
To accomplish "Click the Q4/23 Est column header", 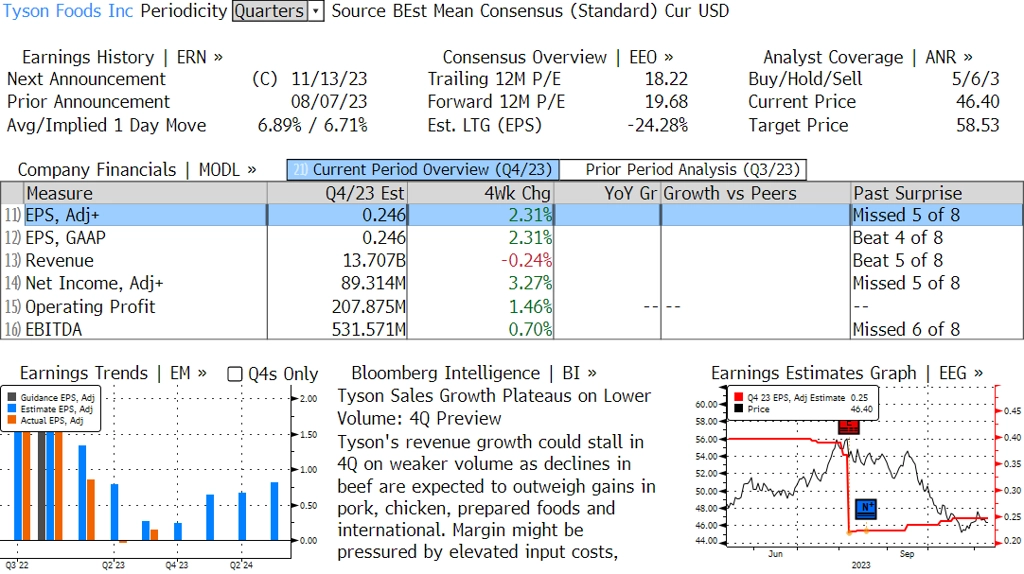I will coord(337,193).
